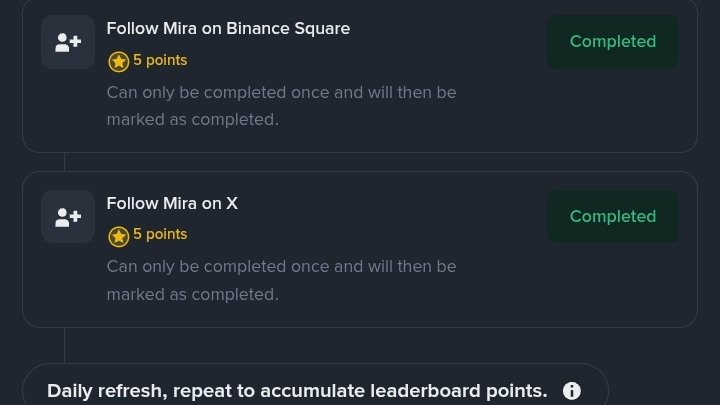Viewport: 720px width, 405px height.
Task: Click the add-user icon beside Follow Mira on Binance Square
Action: tap(68, 42)
